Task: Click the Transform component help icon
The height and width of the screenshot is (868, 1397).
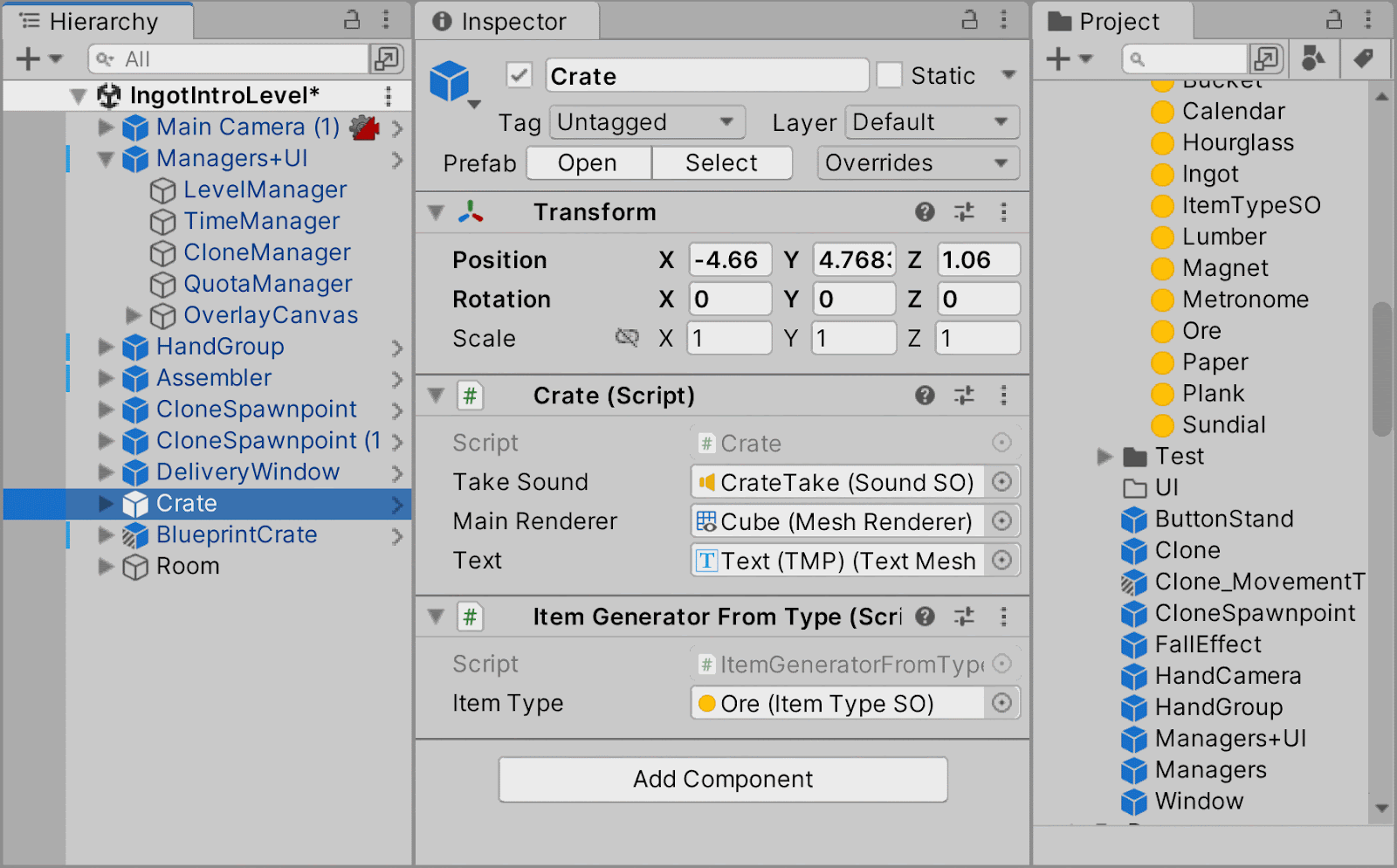Action: pyautogui.click(x=925, y=212)
